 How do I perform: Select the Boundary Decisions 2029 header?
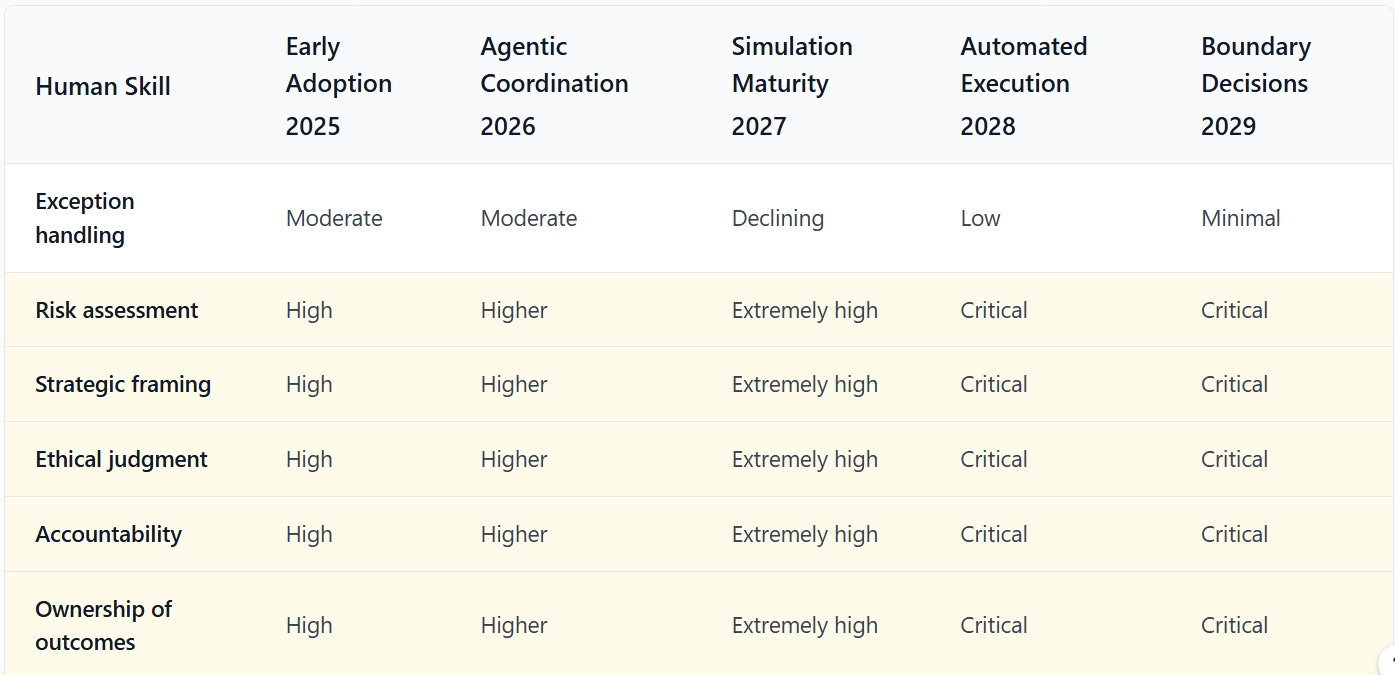point(1255,86)
